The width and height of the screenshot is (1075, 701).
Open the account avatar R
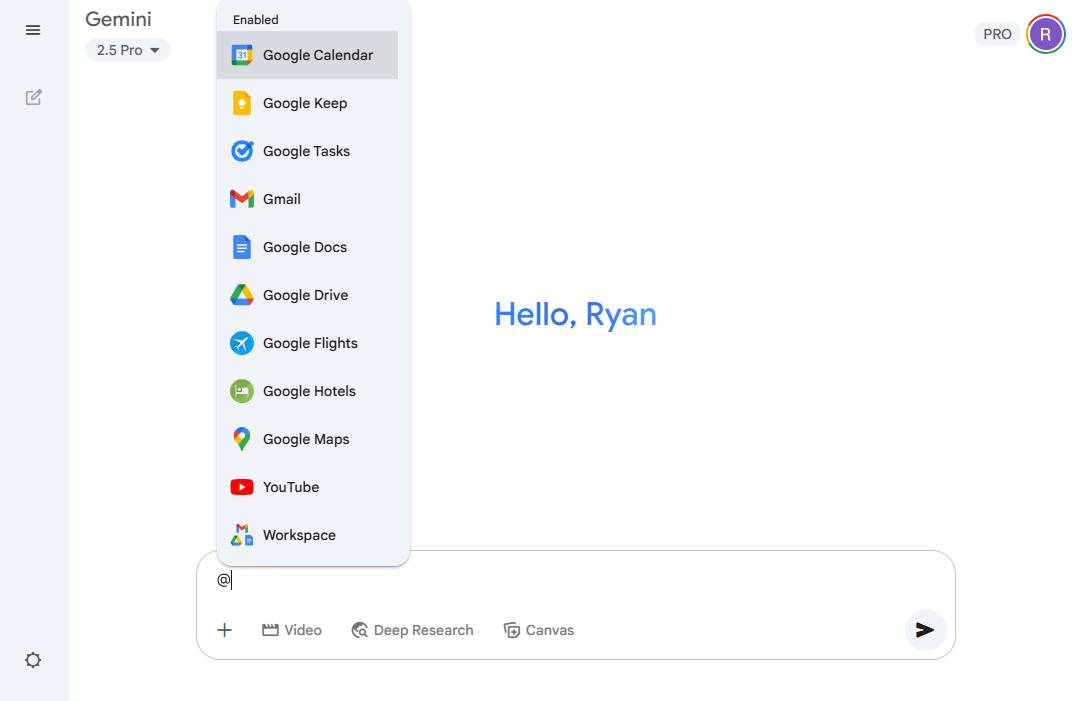click(1045, 34)
